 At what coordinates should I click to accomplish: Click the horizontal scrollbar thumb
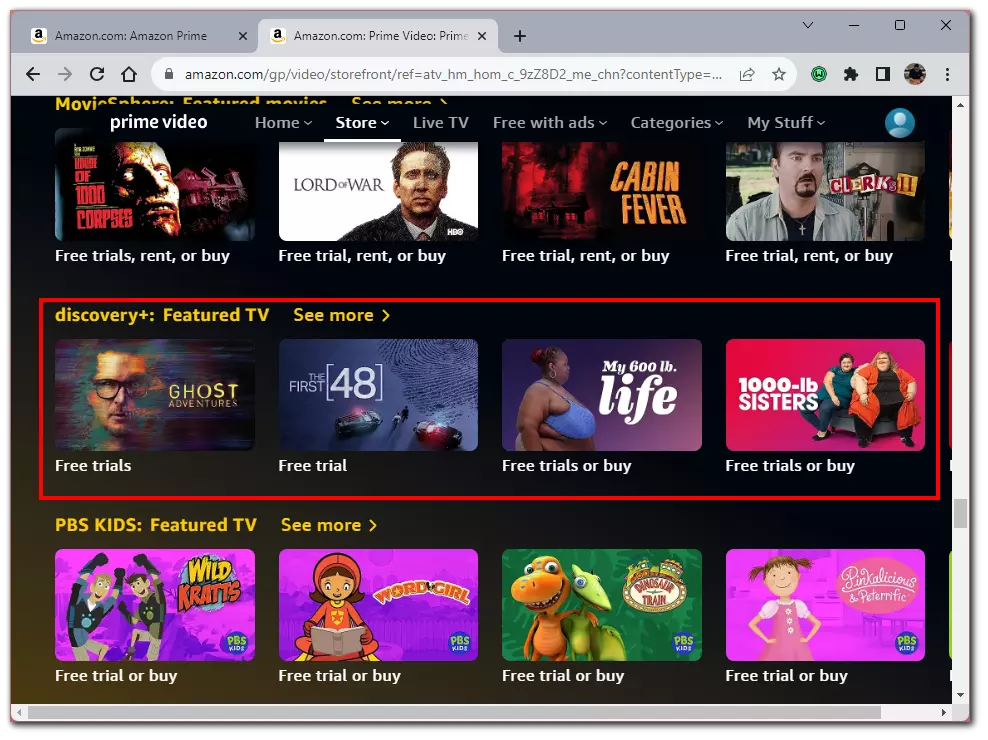click(454, 712)
